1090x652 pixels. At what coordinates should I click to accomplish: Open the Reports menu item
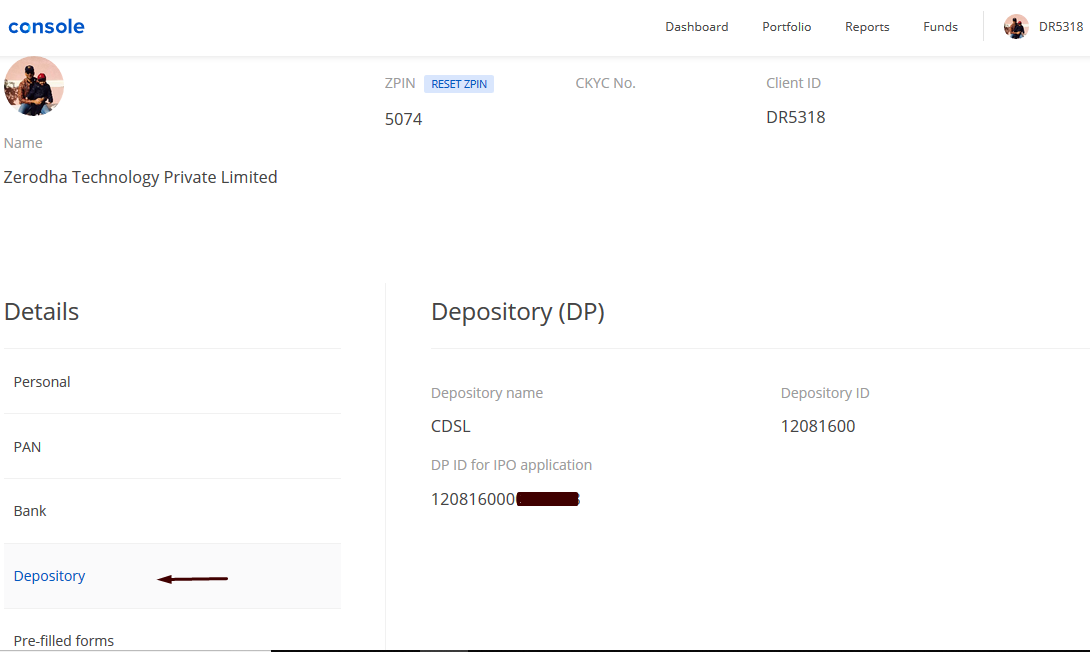click(867, 26)
